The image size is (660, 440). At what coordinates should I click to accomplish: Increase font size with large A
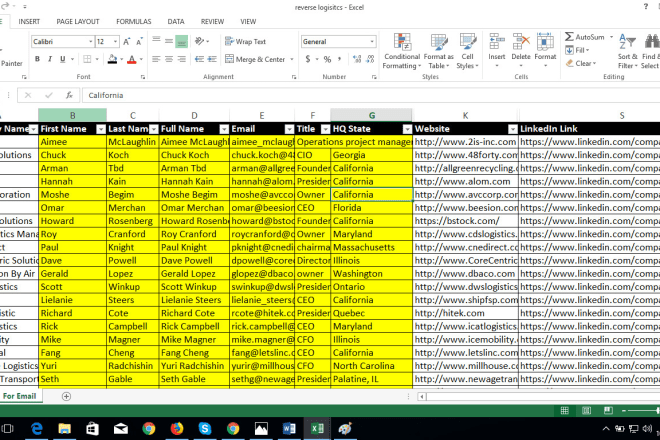126,41
